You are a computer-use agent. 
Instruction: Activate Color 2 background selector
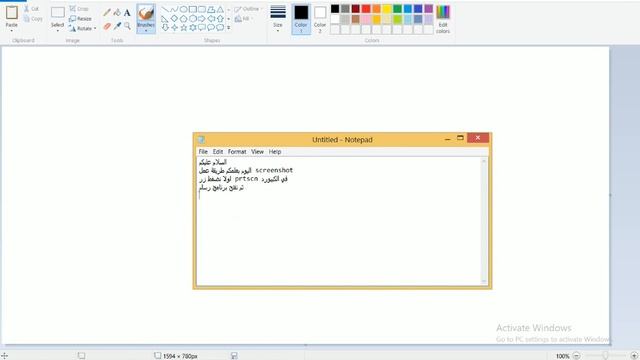pos(320,19)
